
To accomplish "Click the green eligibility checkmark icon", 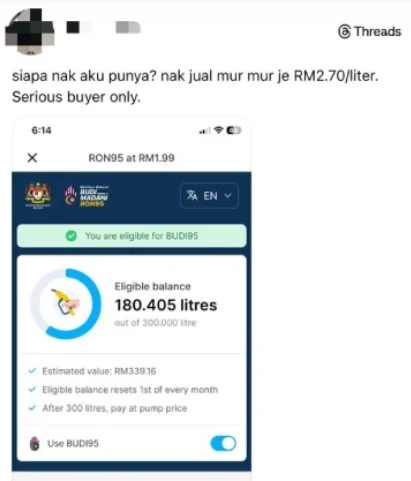I will pos(71,236).
